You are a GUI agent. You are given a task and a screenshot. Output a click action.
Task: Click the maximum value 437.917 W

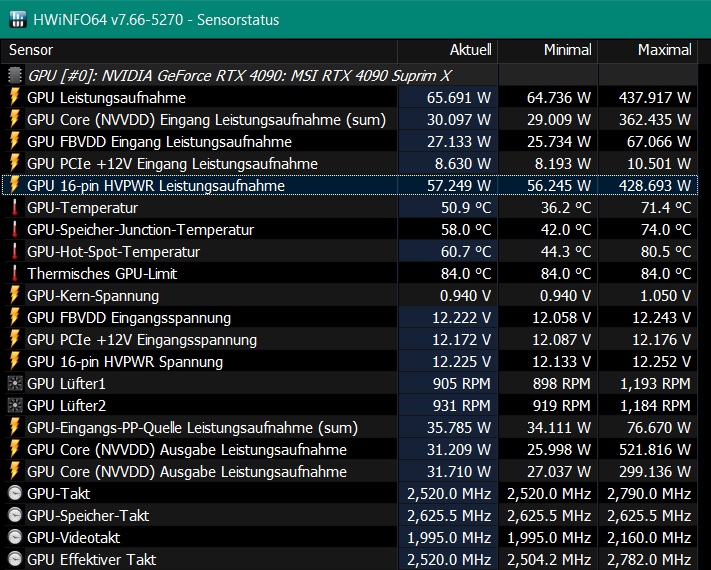654,97
